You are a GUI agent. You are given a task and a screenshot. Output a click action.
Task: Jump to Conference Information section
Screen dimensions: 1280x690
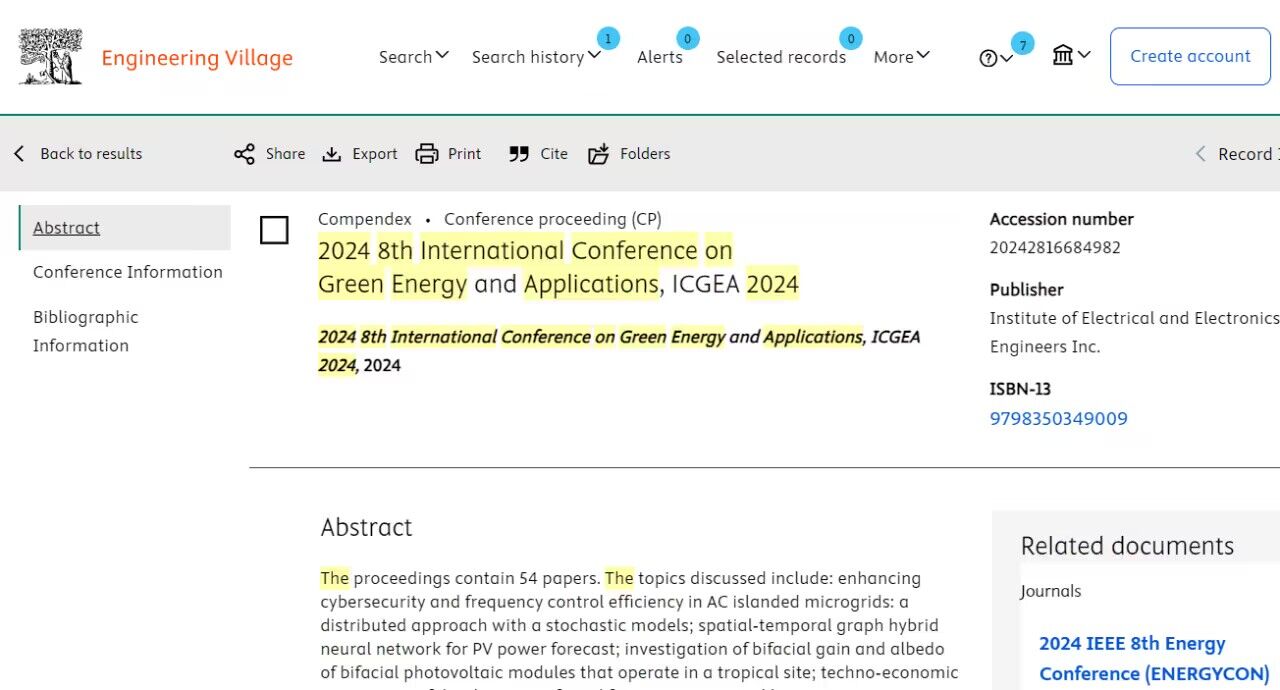128,272
